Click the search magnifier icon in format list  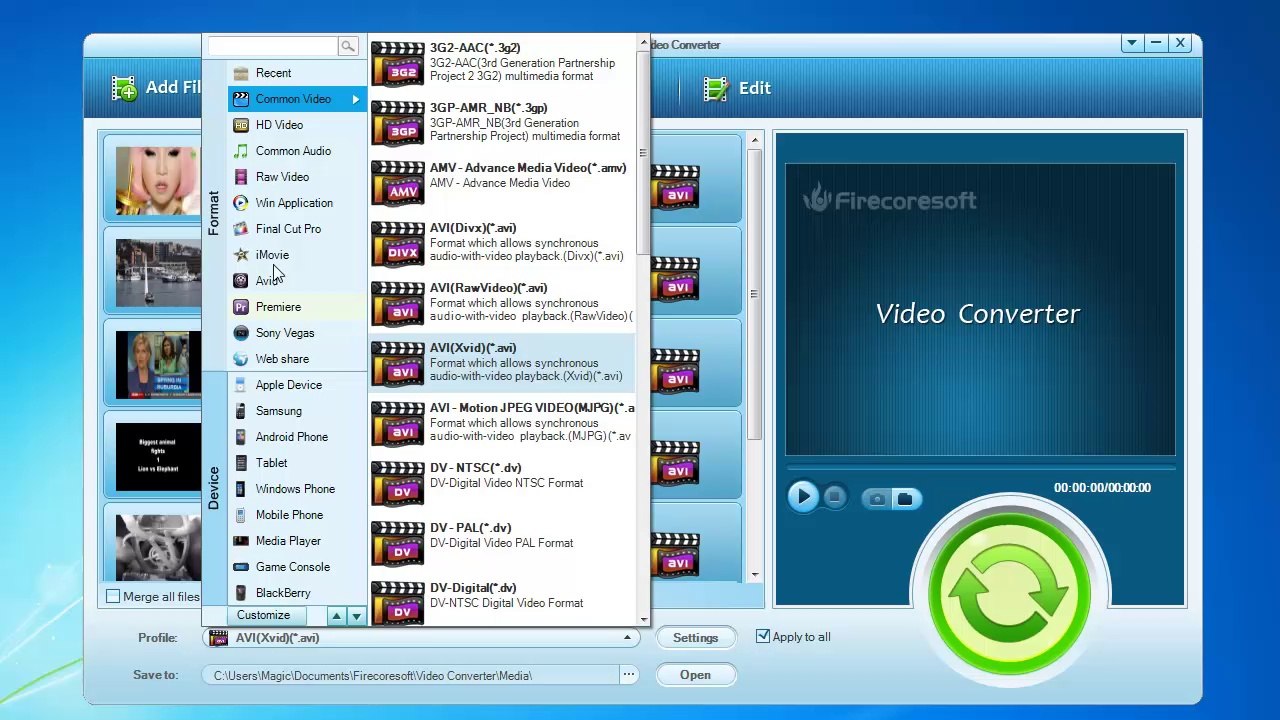(347, 46)
